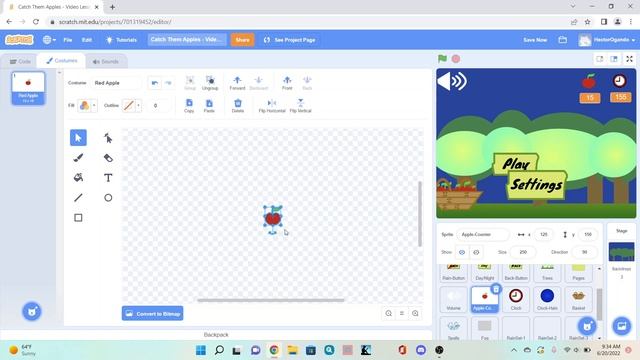Zoom in on the costume canvas
Image resolution: width=640 pixels, height=360 pixels.
coord(415,313)
